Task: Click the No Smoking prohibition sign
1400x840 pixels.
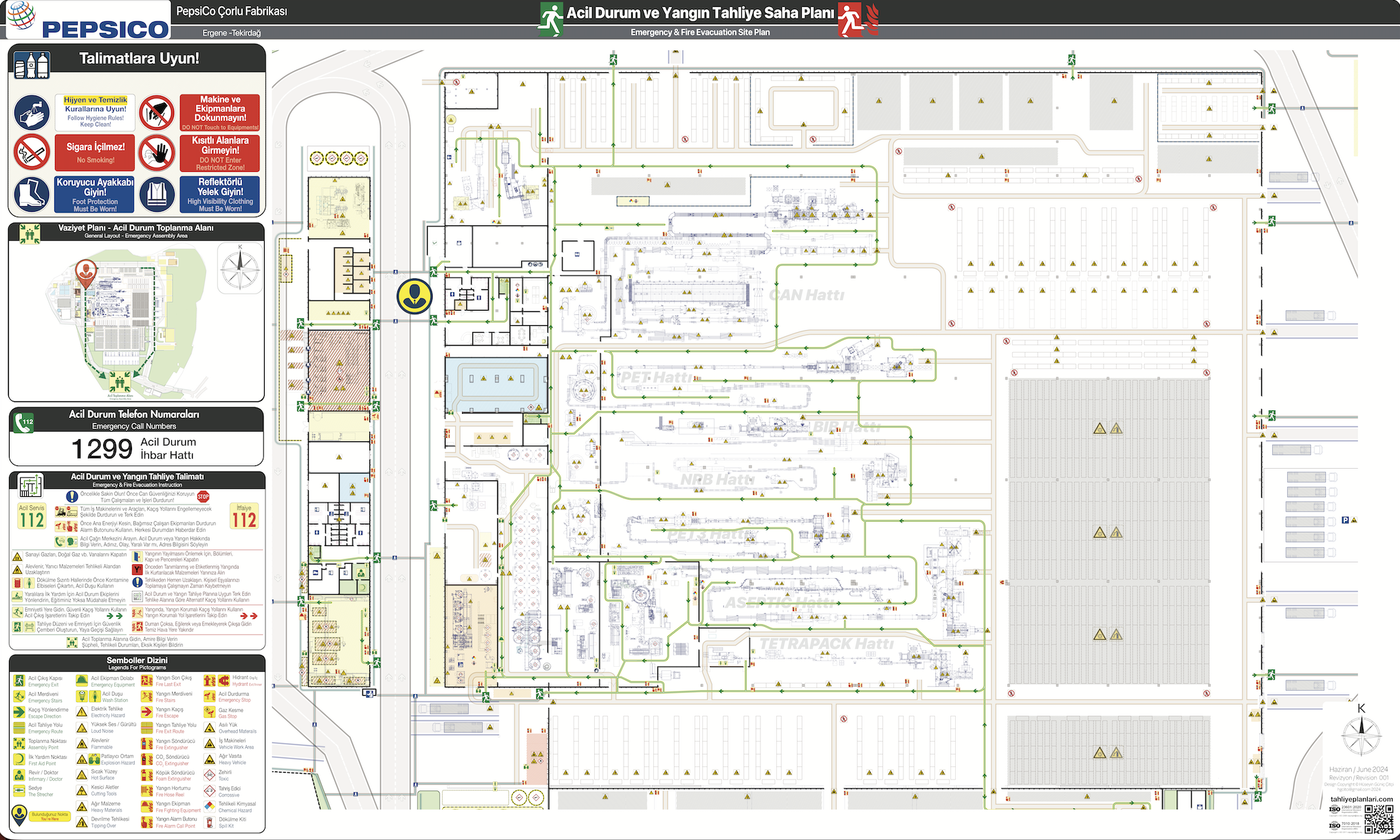Action: coord(32,152)
